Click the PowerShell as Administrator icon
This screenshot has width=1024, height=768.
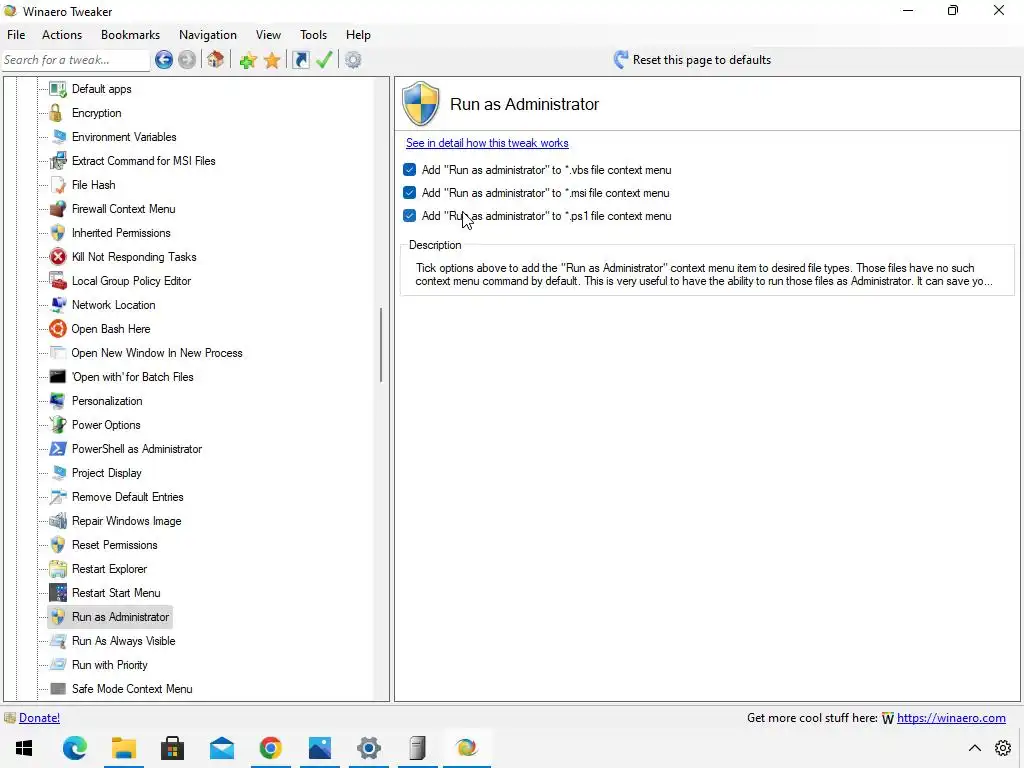(58, 449)
